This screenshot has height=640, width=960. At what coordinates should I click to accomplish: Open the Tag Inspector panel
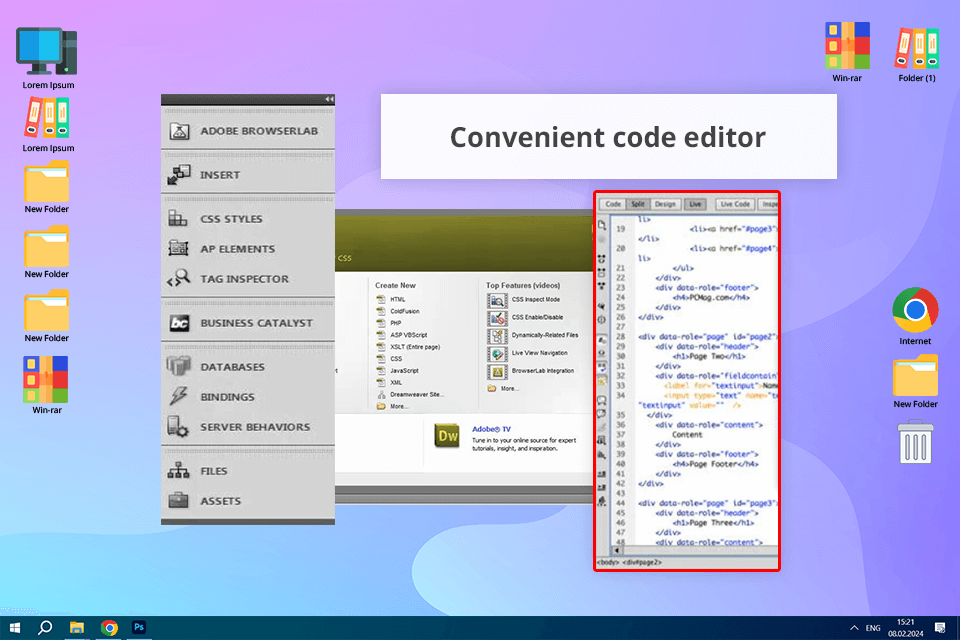point(248,279)
